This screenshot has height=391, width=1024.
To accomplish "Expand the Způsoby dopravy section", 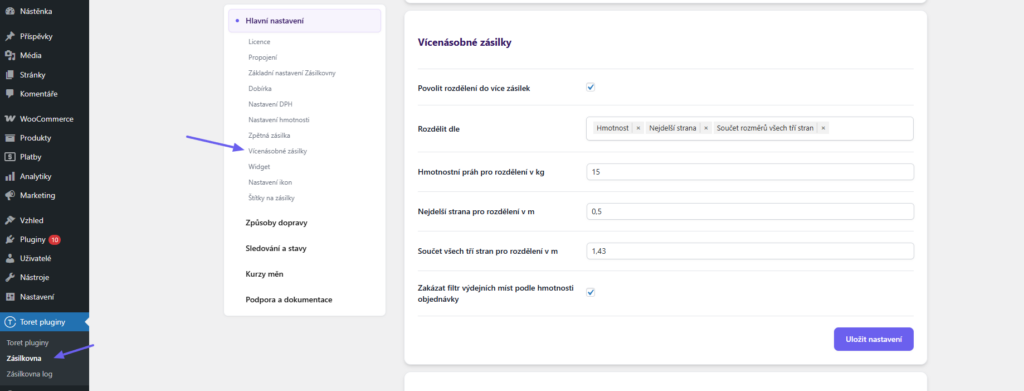I will click(x=276, y=223).
